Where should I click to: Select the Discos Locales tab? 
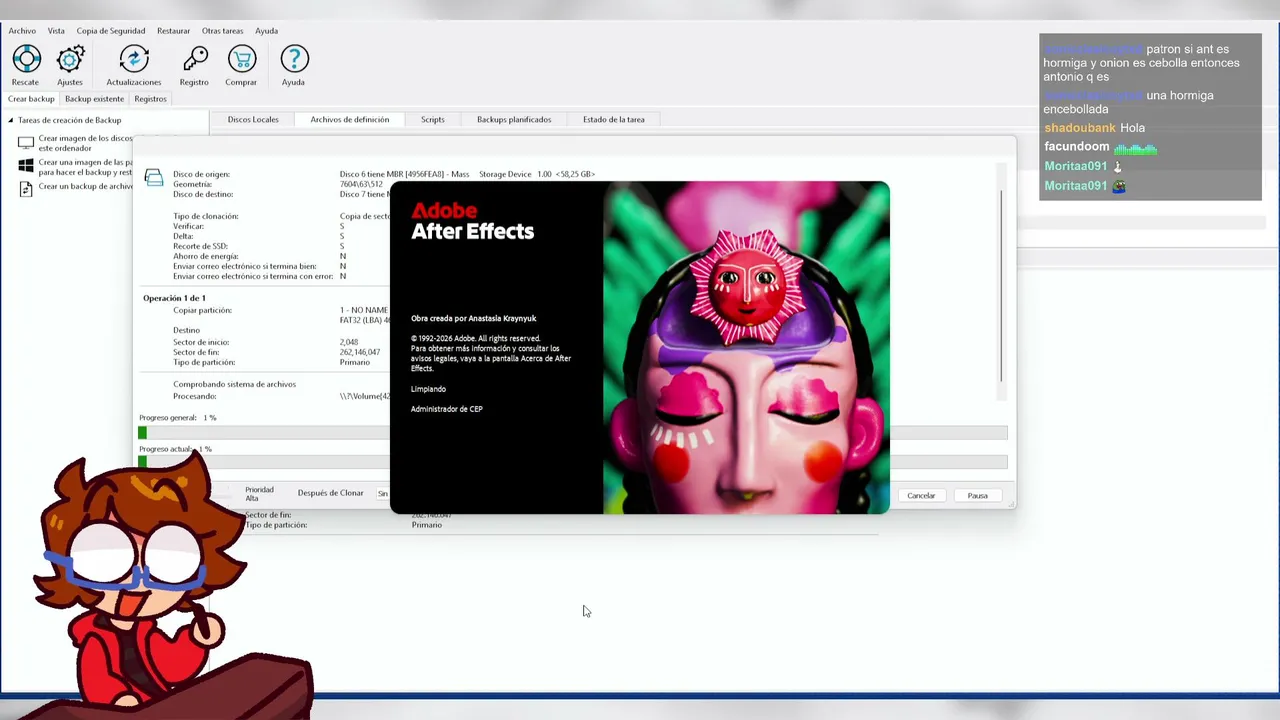point(253,120)
